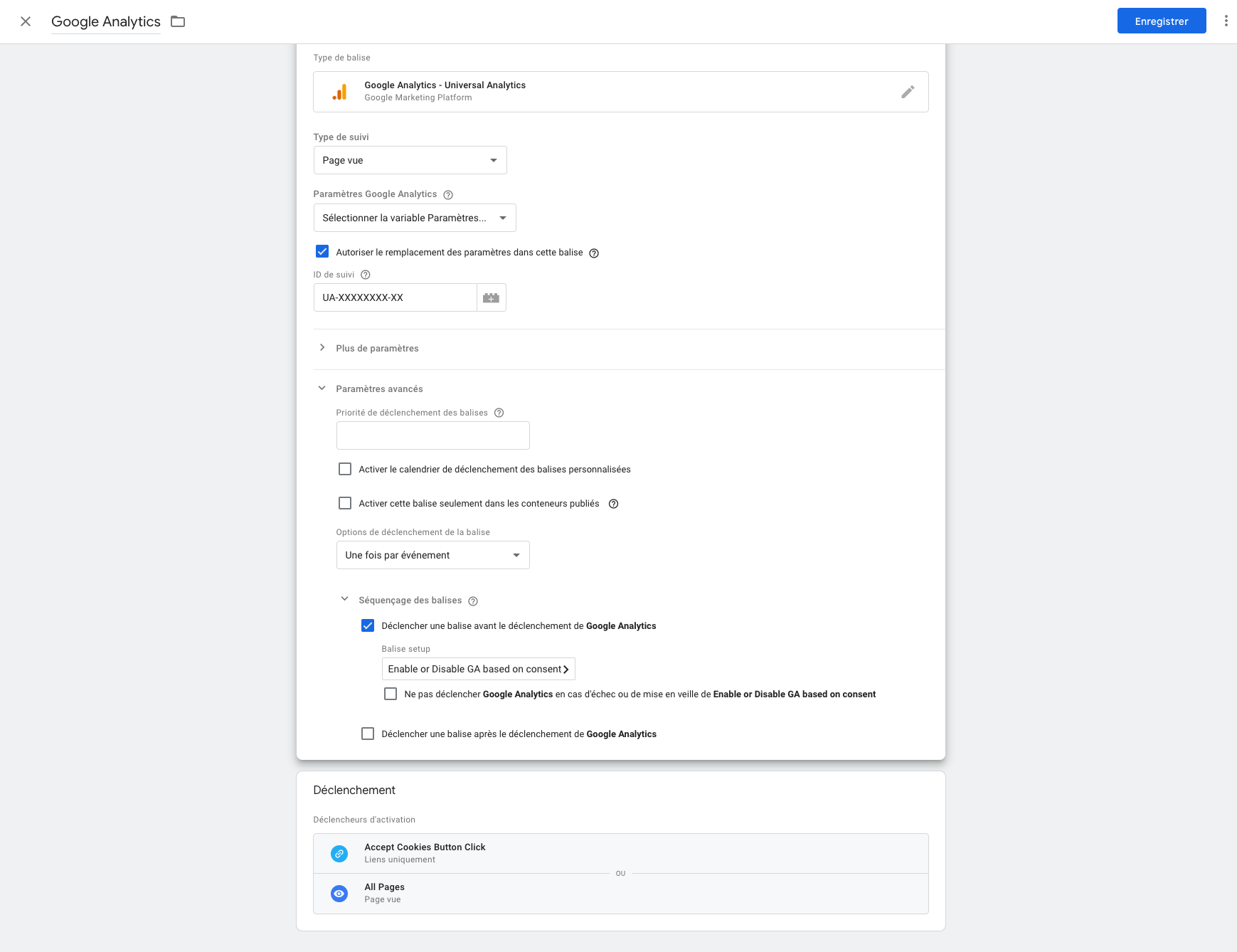Click the Enregistrer button
The height and width of the screenshot is (952, 1237).
[x=1162, y=21]
